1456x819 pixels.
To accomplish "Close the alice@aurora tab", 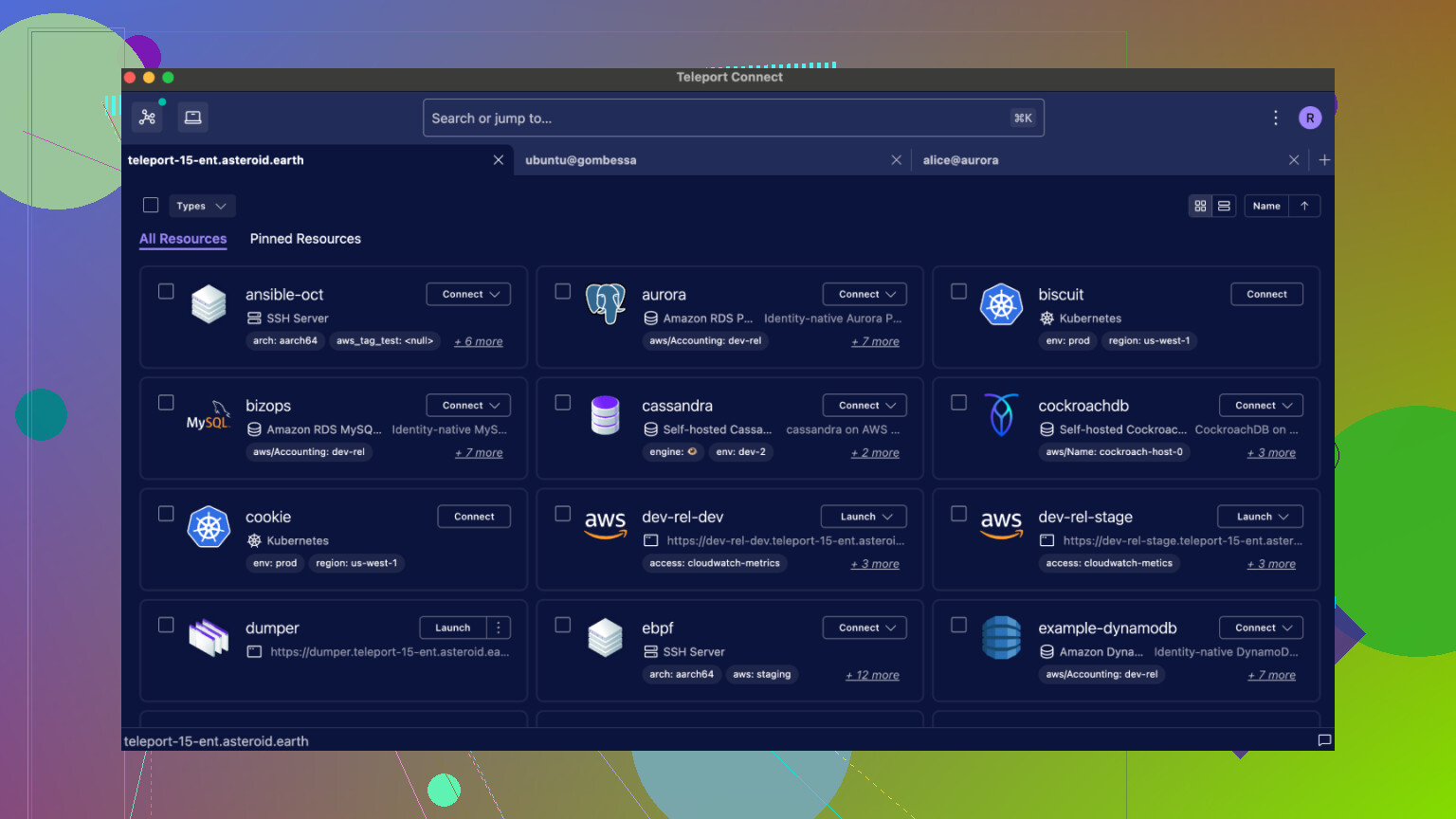I will [1294, 160].
